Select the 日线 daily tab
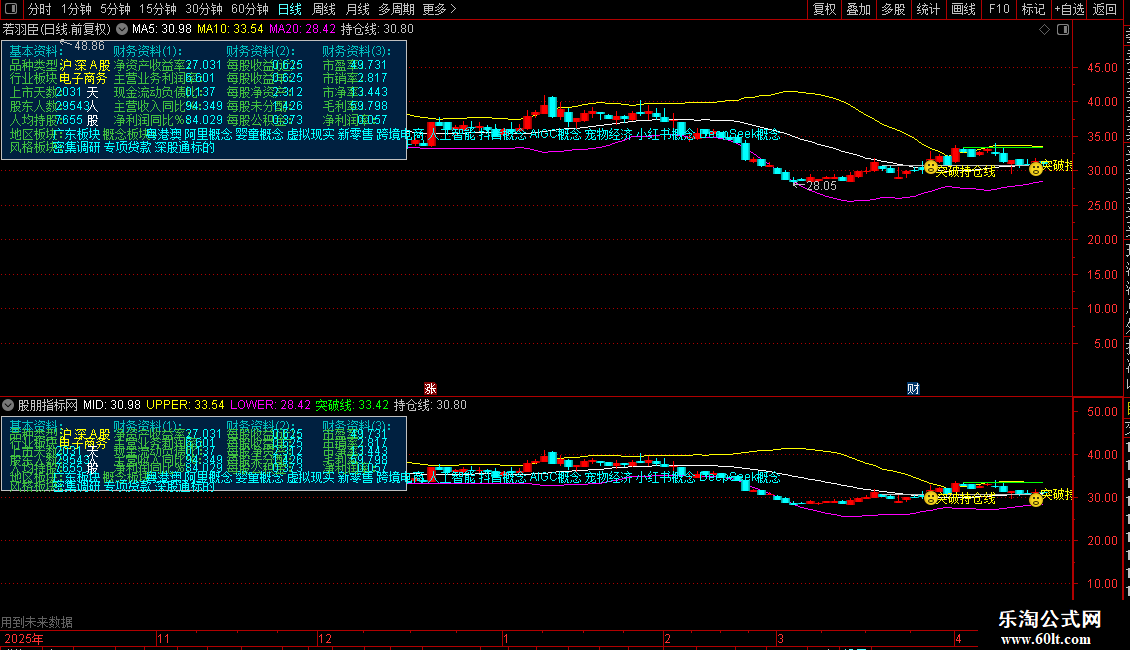 click(x=290, y=9)
